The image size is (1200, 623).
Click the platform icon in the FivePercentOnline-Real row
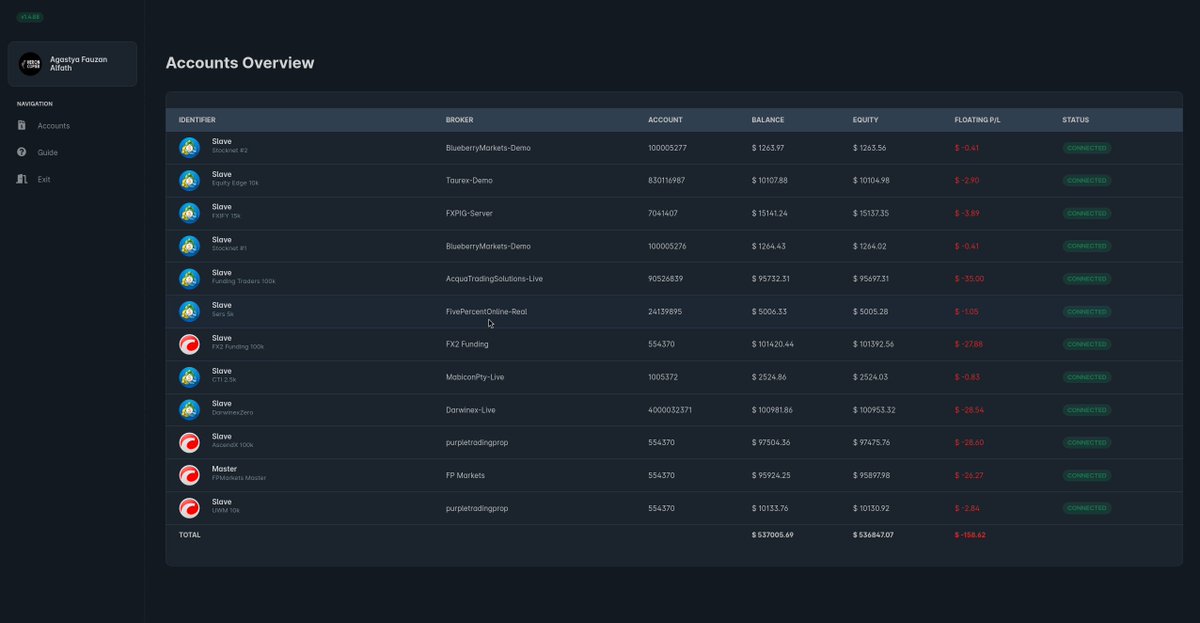click(189, 311)
